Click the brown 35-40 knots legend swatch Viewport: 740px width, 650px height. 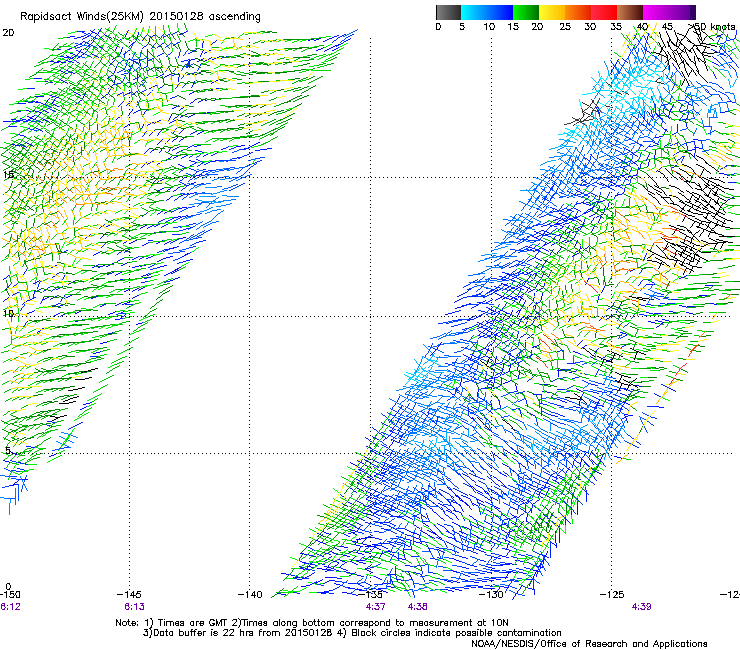point(630,12)
